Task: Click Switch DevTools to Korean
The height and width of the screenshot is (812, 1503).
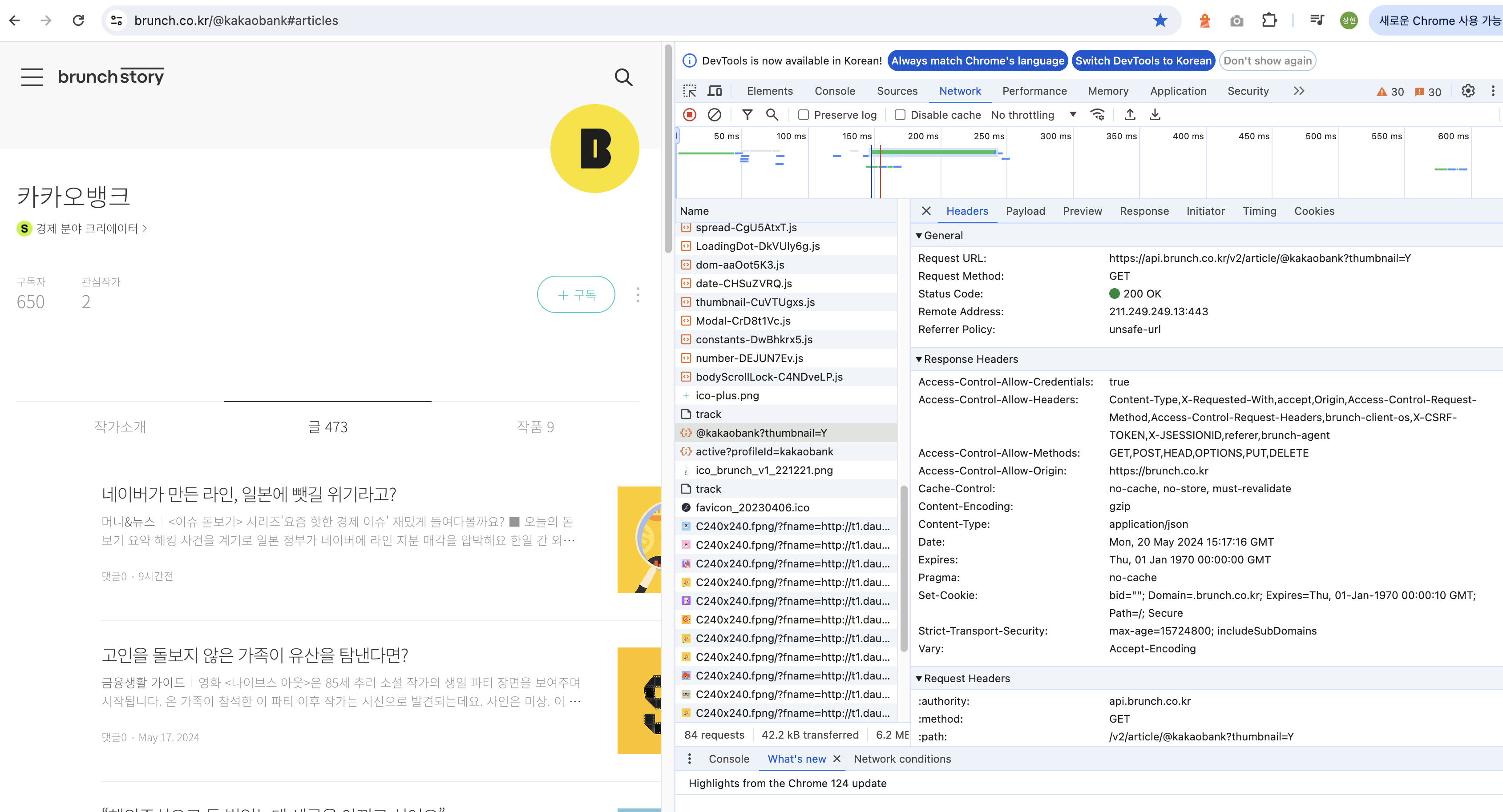Action: pyautogui.click(x=1143, y=60)
